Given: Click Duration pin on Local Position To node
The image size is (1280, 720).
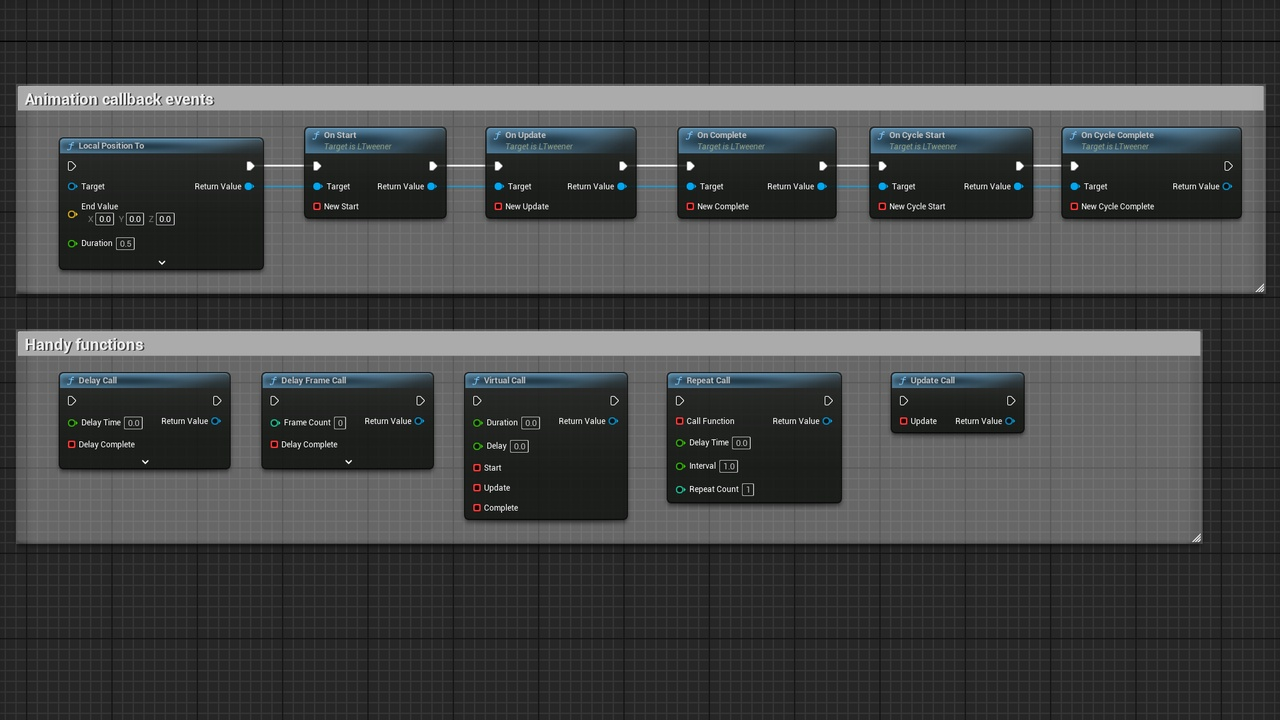Looking at the screenshot, I should point(72,243).
